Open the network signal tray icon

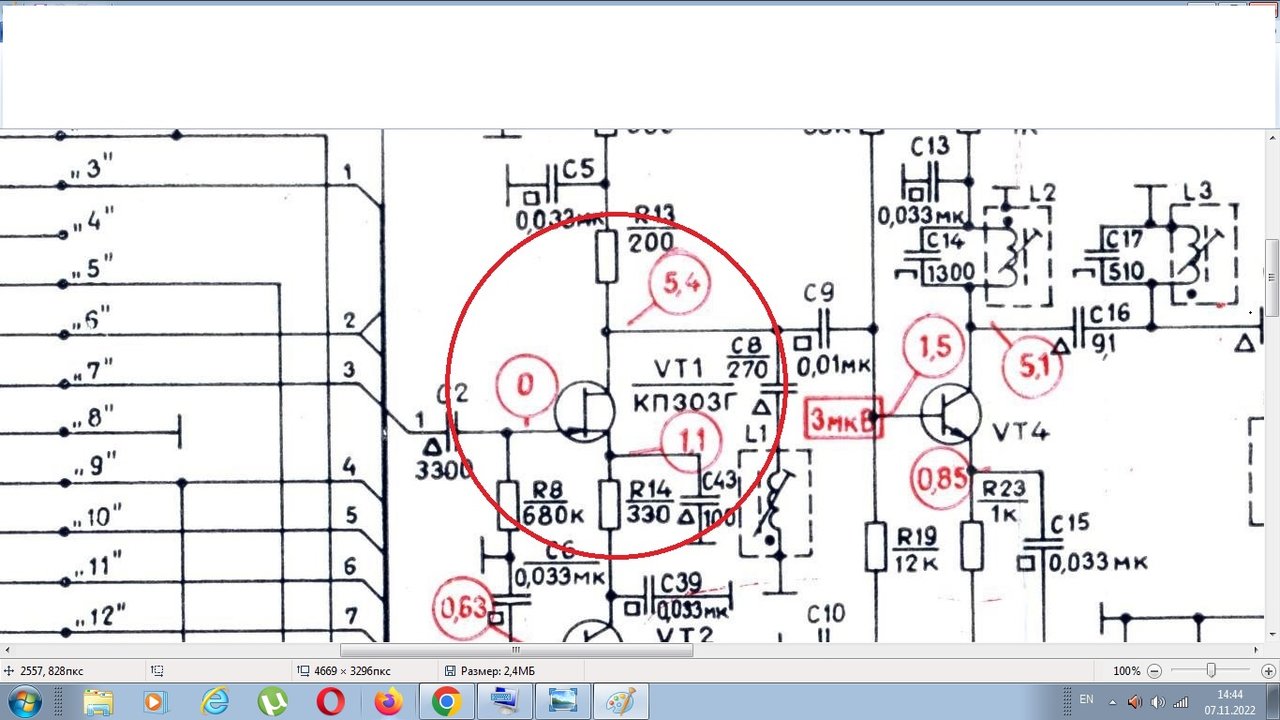tap(1180, 702)
